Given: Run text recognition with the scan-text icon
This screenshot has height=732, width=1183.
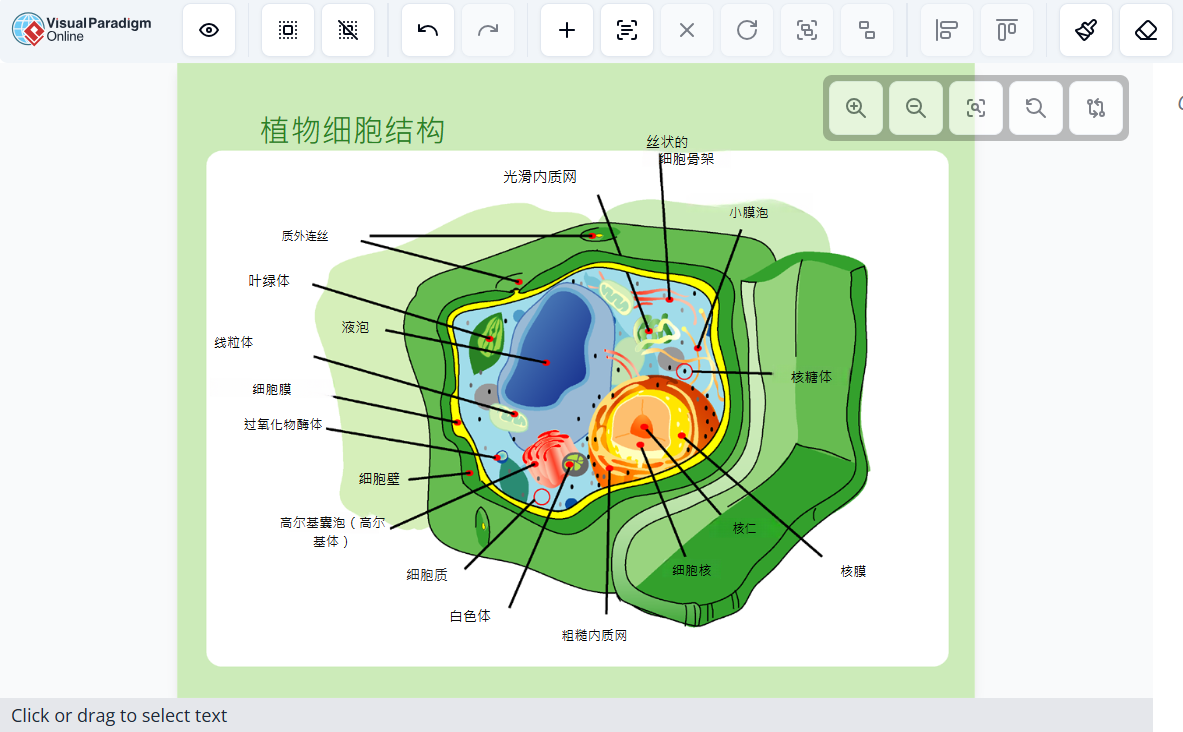Looking at the screenshot, I should (627, 30).
